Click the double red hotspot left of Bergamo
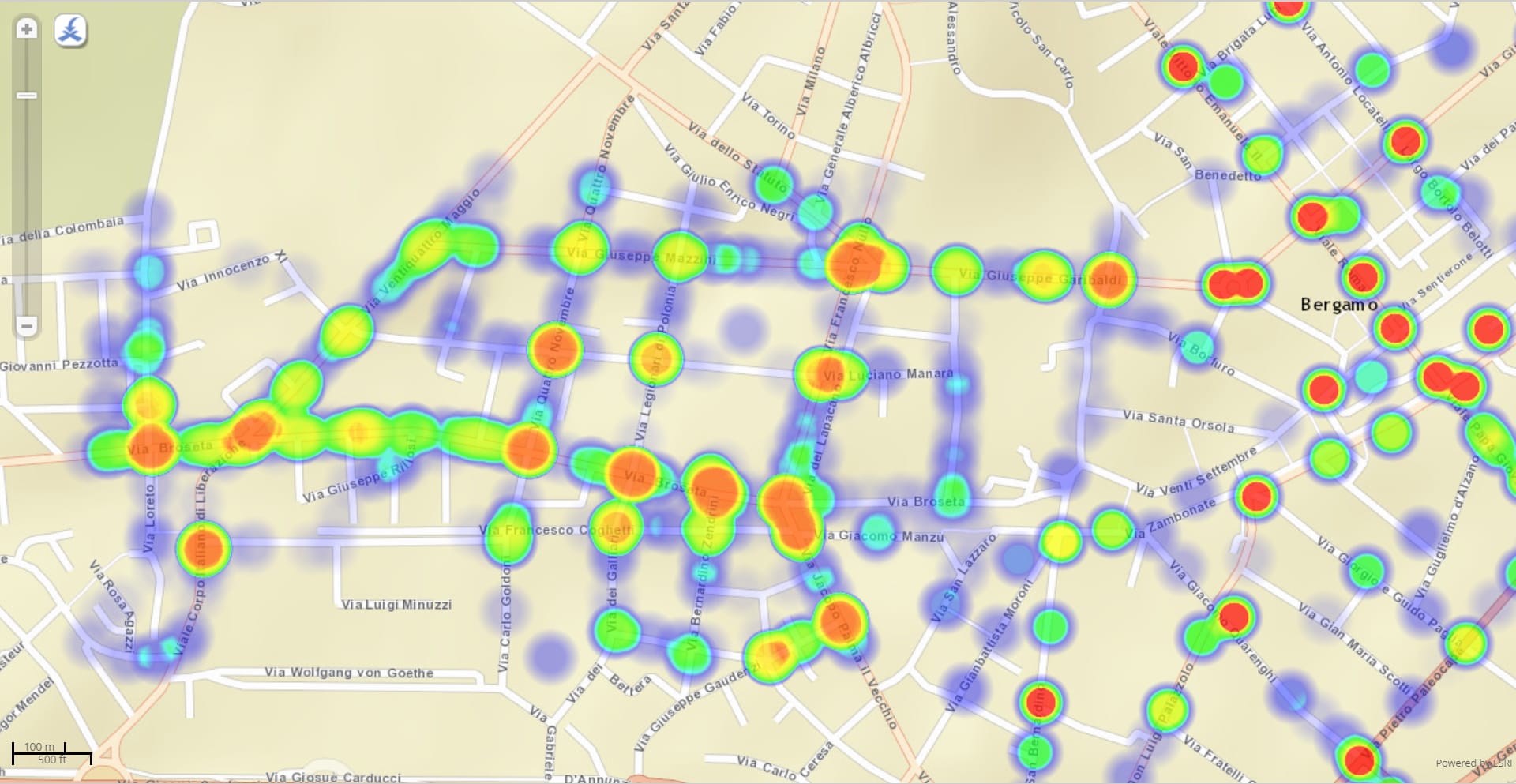Screen dimensions: 1516x784 tap(1235, 283)
